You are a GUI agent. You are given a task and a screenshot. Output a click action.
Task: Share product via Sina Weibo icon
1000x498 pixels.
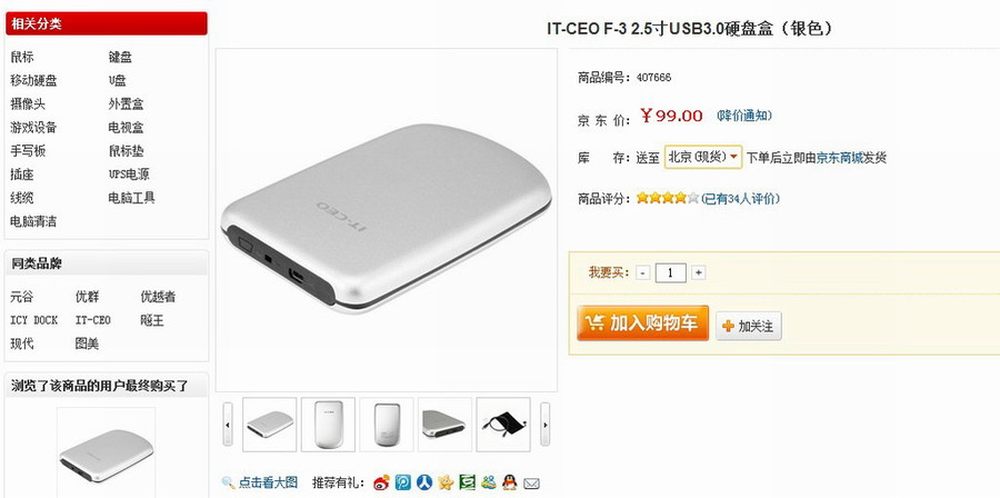(x=381, y=483)
